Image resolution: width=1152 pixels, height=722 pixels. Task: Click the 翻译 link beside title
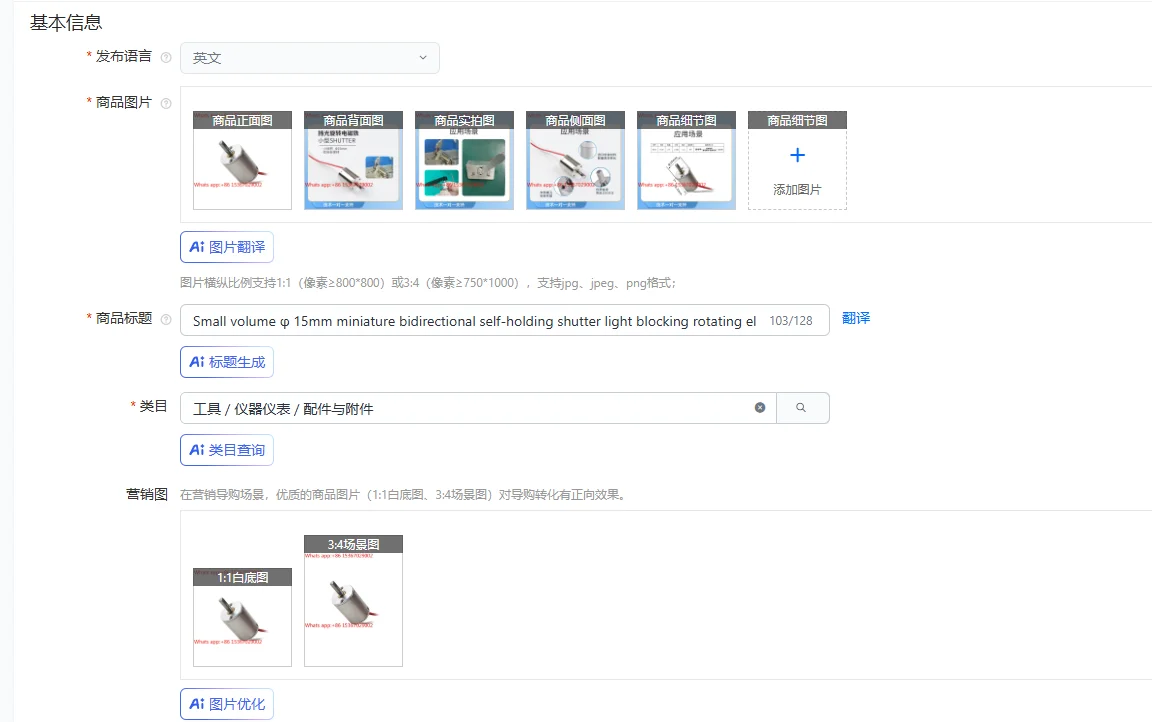pyautogui.click(x=856, y=318)
